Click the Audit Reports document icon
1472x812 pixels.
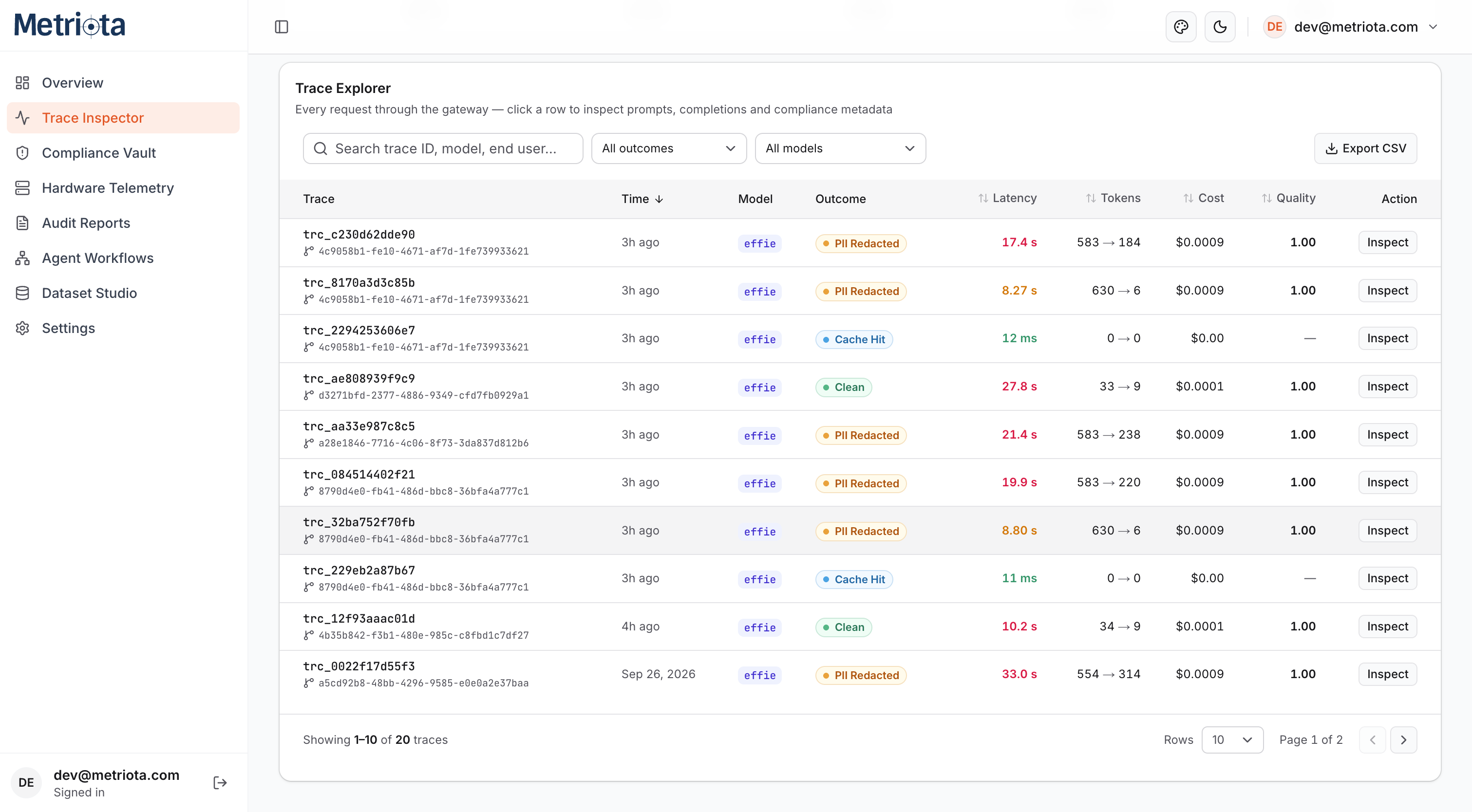coord(22,222)
